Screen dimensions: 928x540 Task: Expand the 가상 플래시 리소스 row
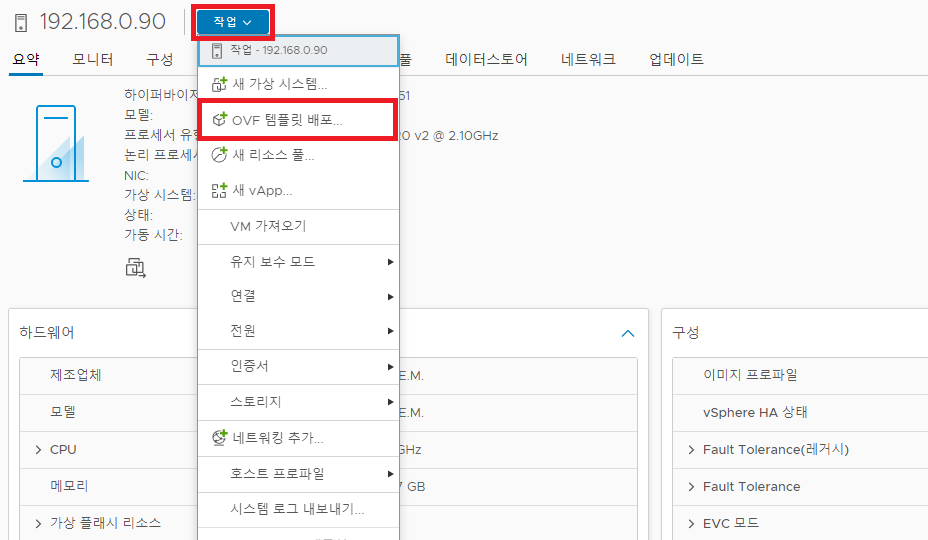pos(38,523)
